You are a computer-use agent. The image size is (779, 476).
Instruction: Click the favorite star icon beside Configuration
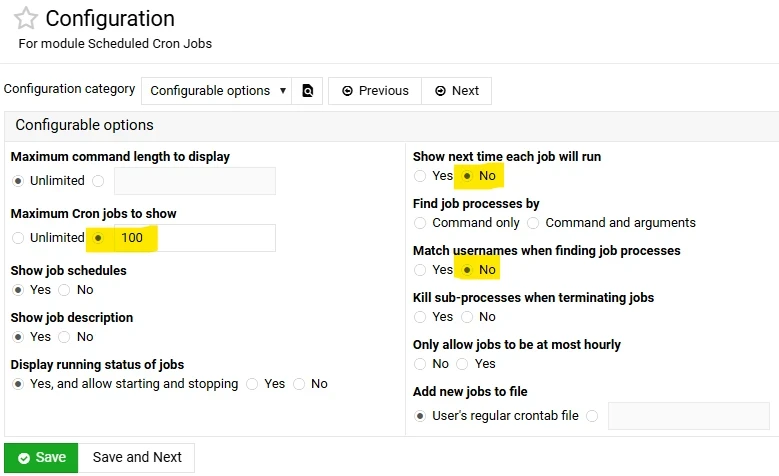[x=26, y=18]
